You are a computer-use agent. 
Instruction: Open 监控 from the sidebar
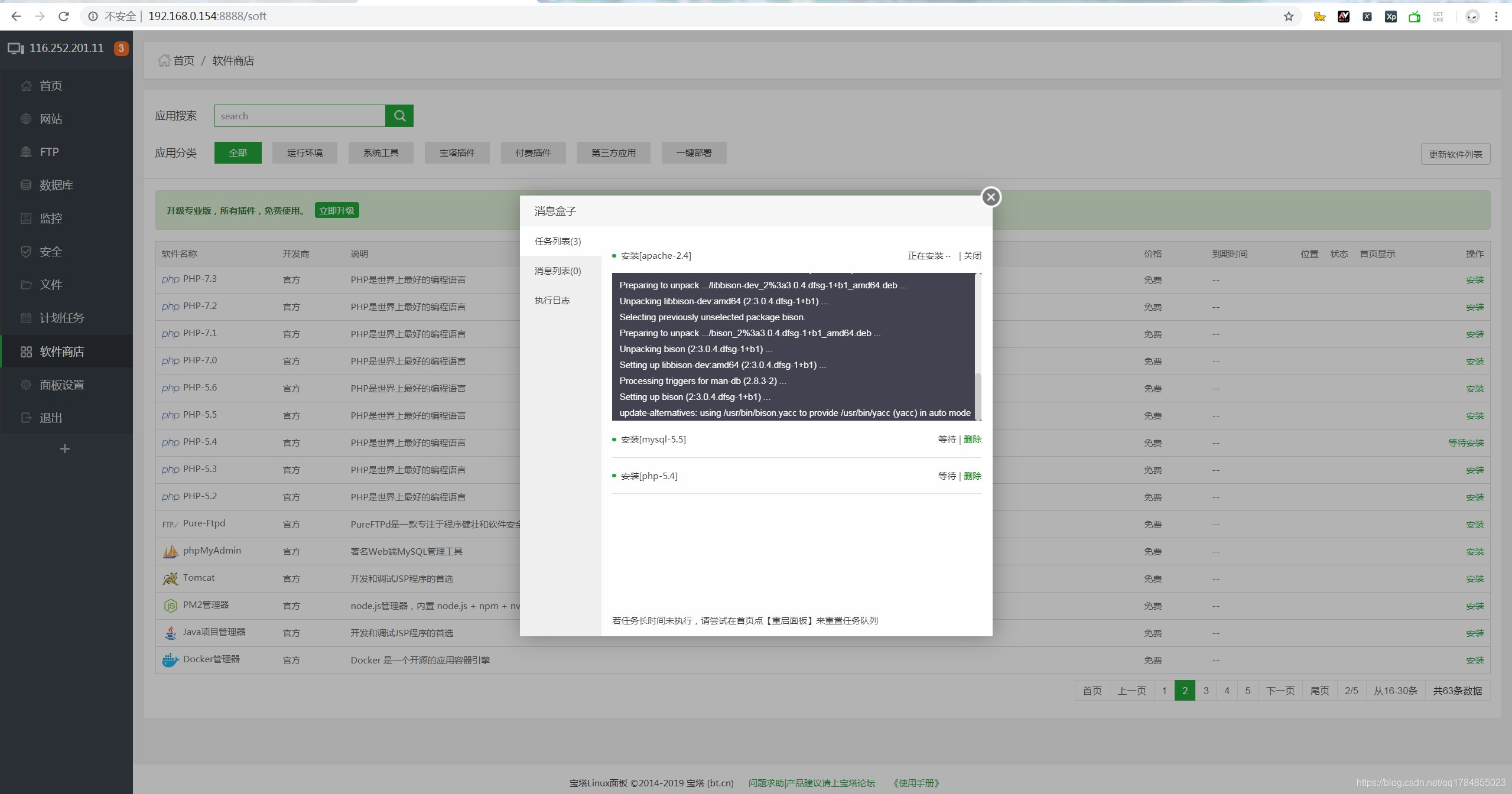pyautogui.click(x=50, y=219)
